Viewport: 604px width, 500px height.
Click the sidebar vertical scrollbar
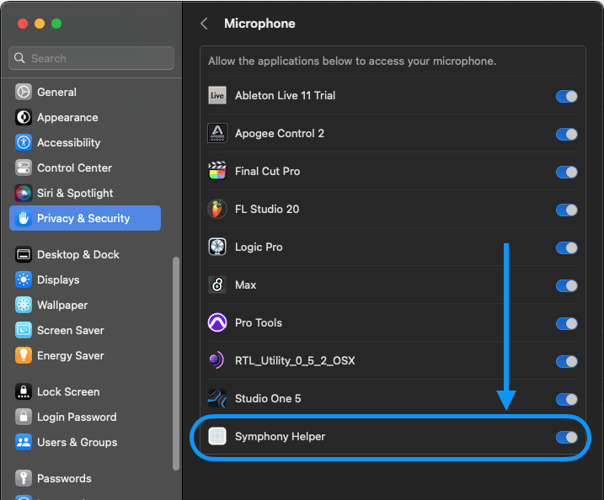pos(176,363)
